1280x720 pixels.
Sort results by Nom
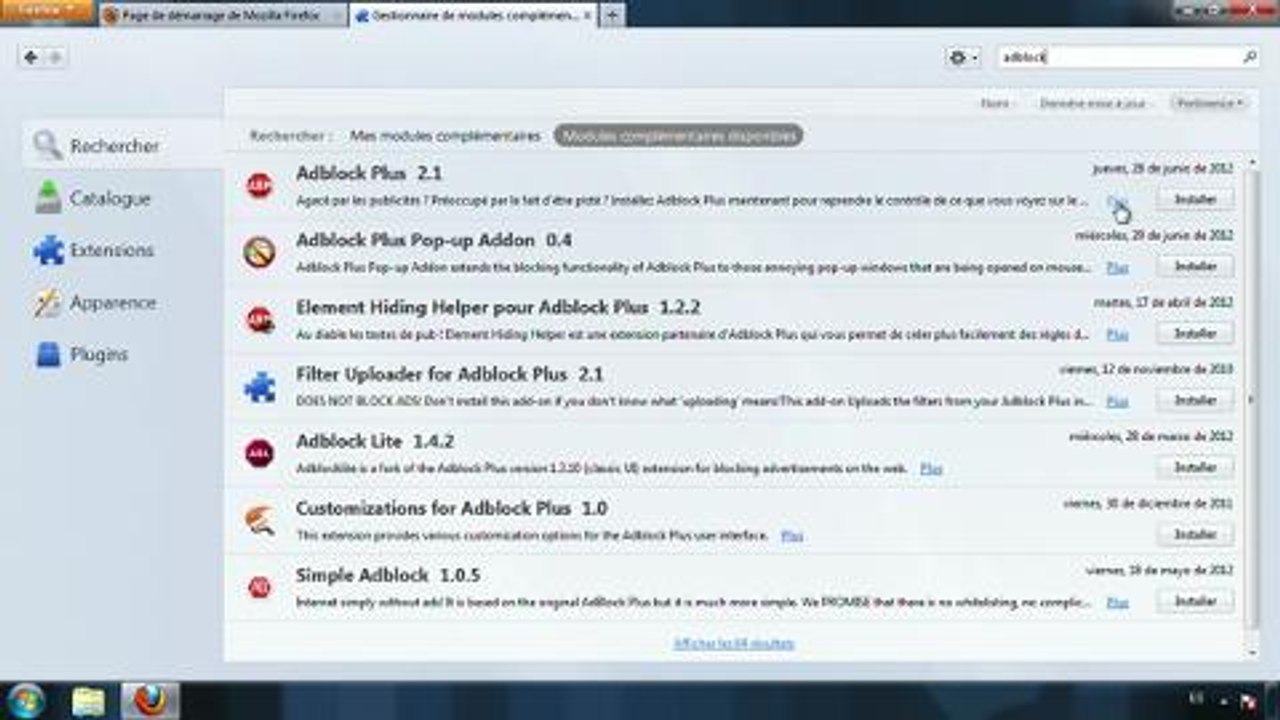(996, 103)
